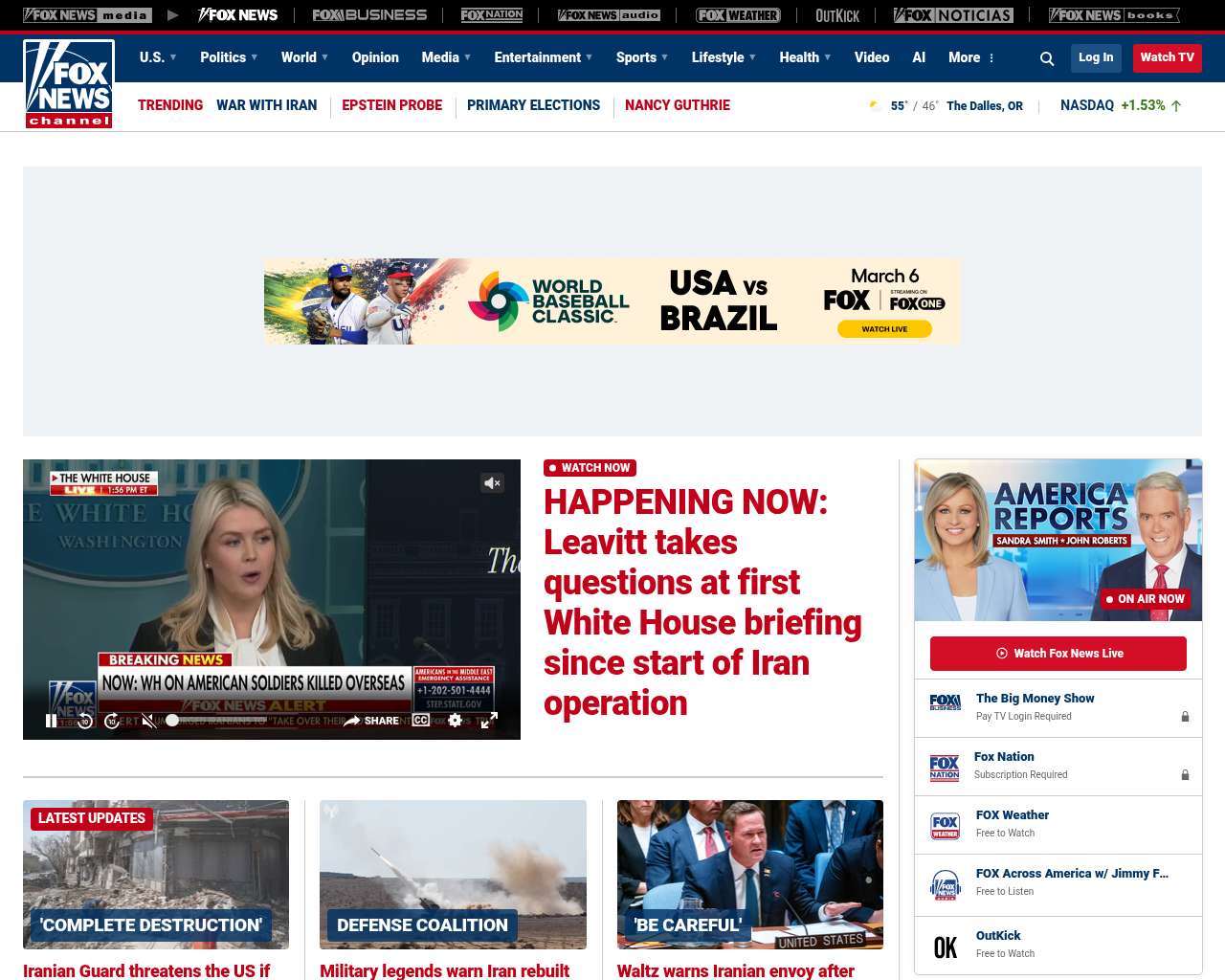Click the Share arrow on the video
Screen dimensions: 1225x980
(x=352, y=721)
